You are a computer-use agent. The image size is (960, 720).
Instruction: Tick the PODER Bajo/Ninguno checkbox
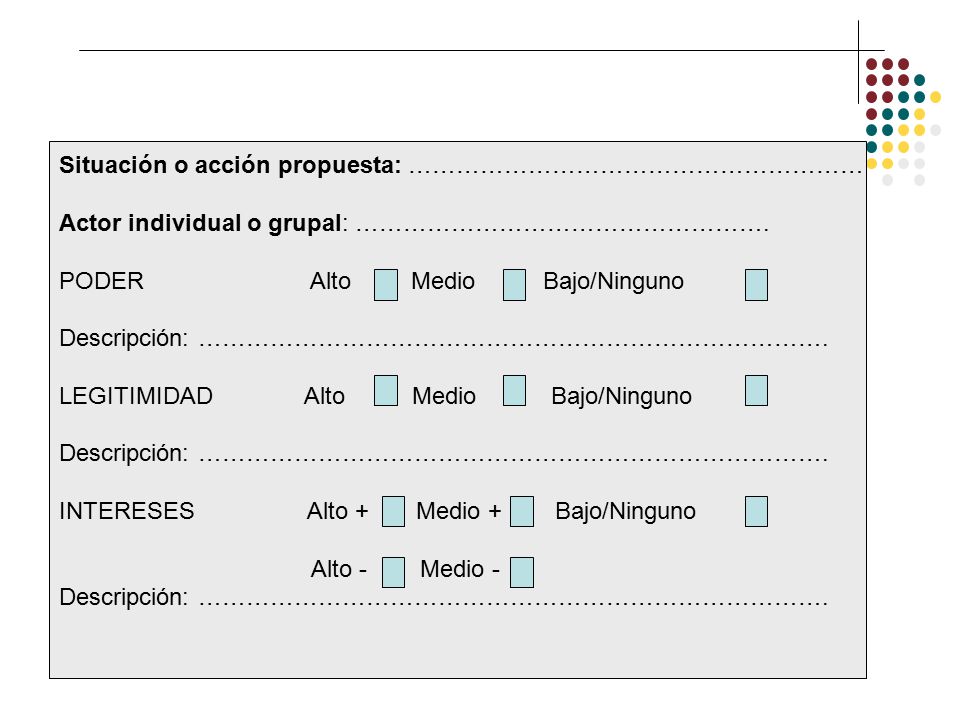click(756, 285)
